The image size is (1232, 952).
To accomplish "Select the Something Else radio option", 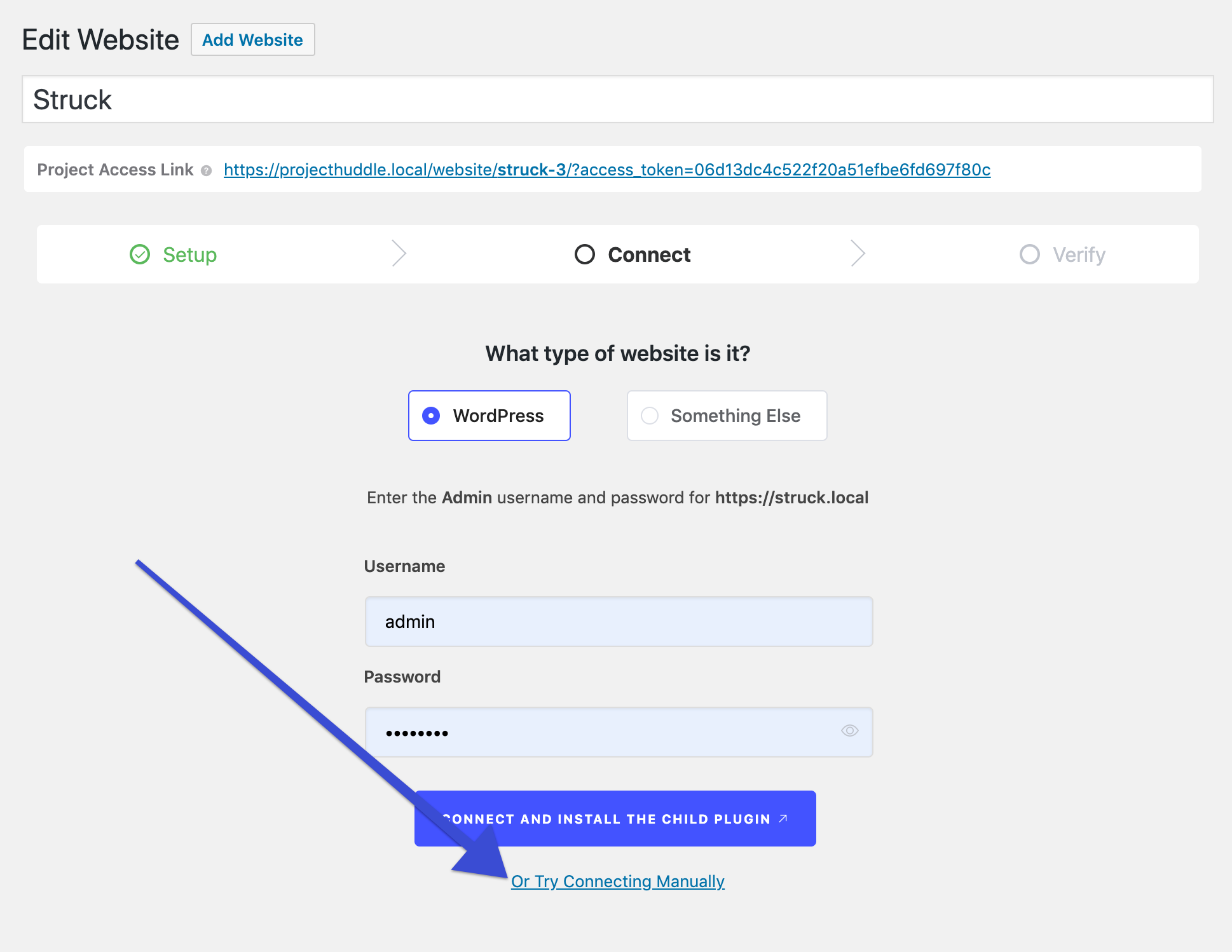I will pos(650,416).
